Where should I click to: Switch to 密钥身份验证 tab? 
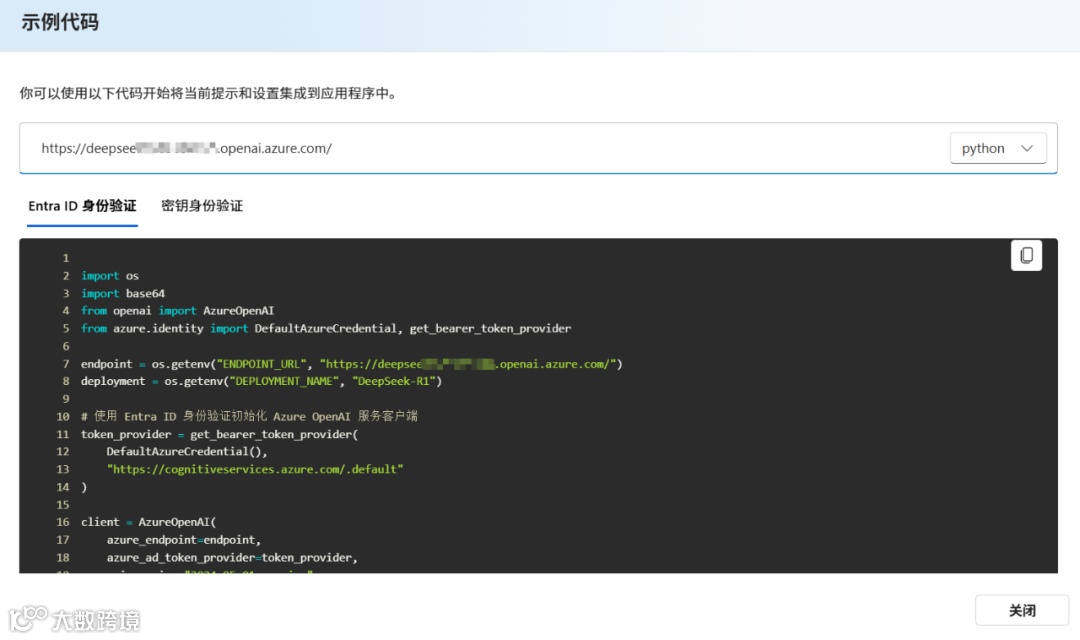click(202, 205)
